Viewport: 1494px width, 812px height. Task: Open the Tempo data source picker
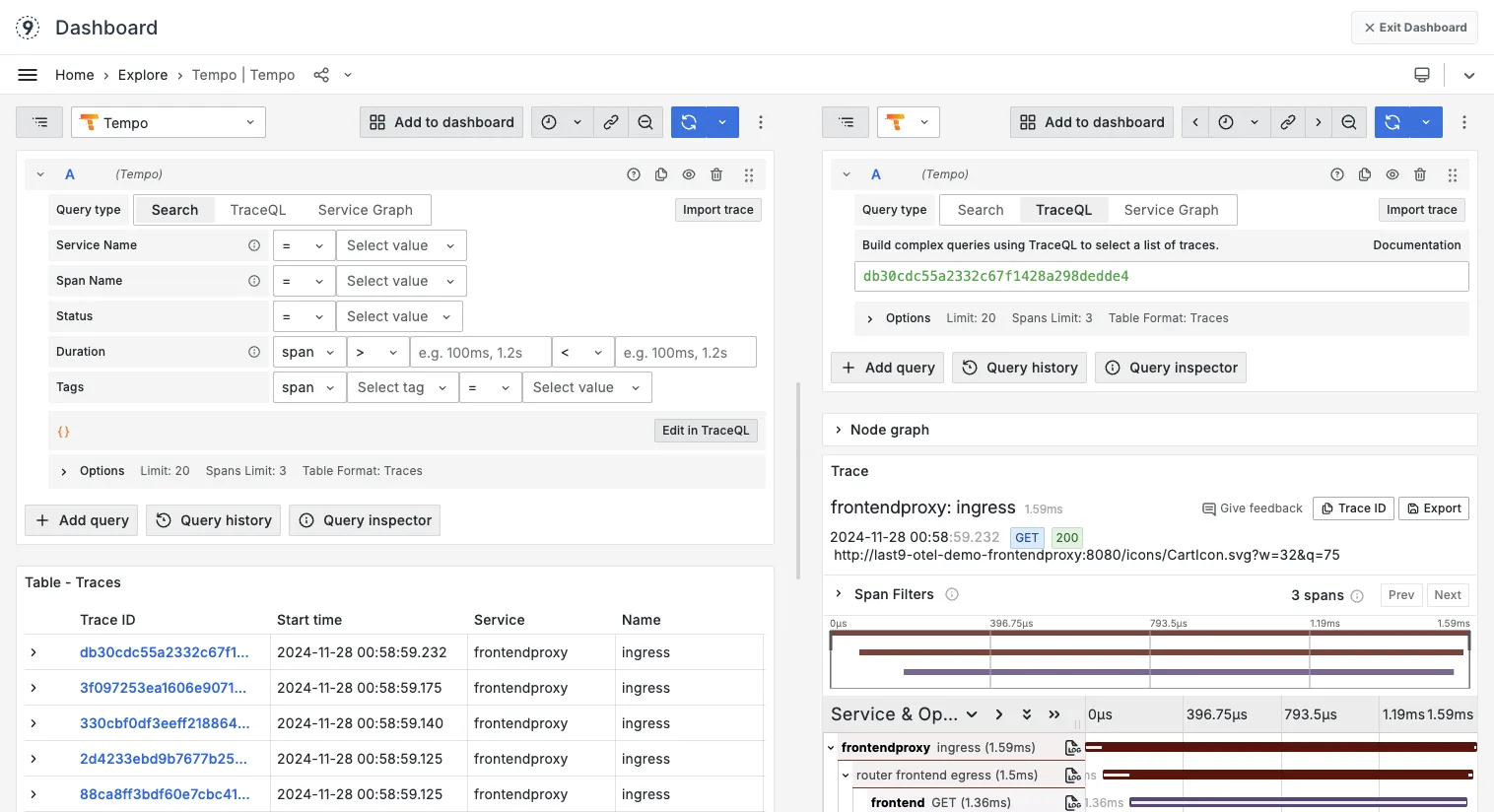[x=169, y=122]
